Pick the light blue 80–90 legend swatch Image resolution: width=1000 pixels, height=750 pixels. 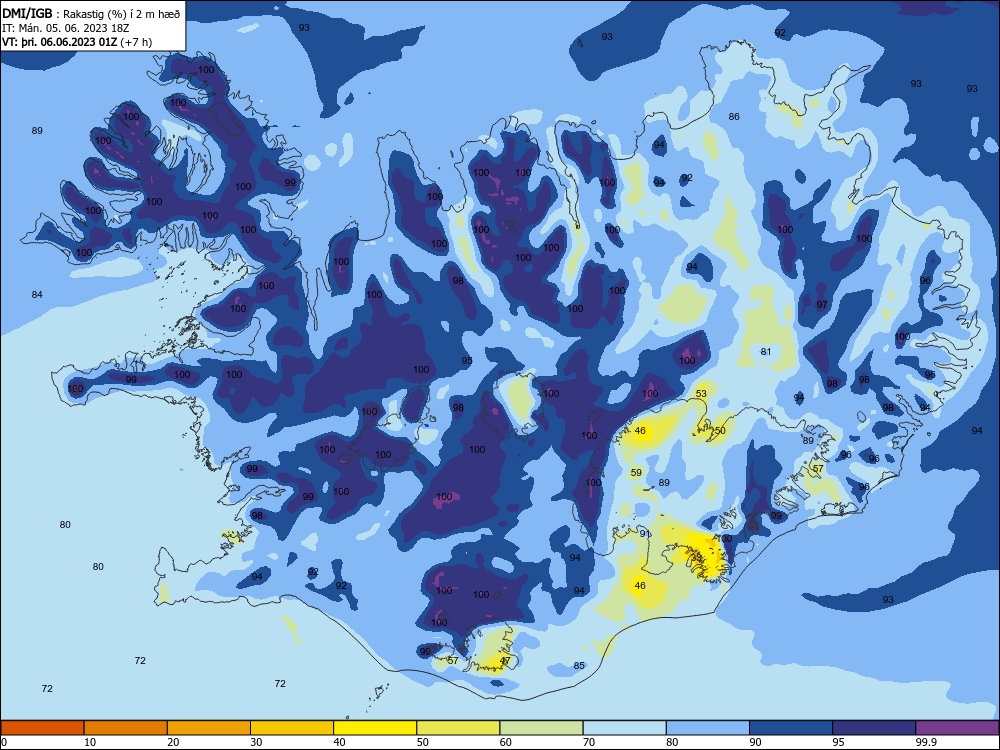(708, 728)
